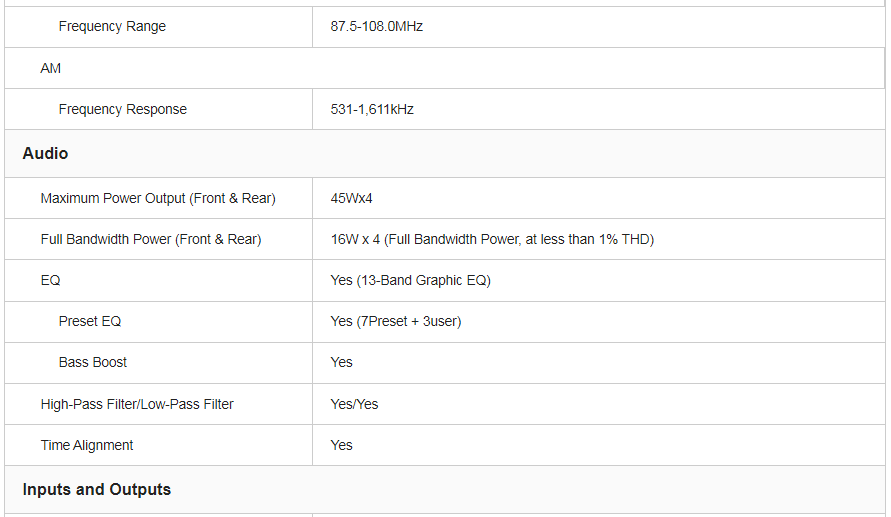The image size is (891, 517).
Task: Click the EQ row label
Action: (51, 281)
